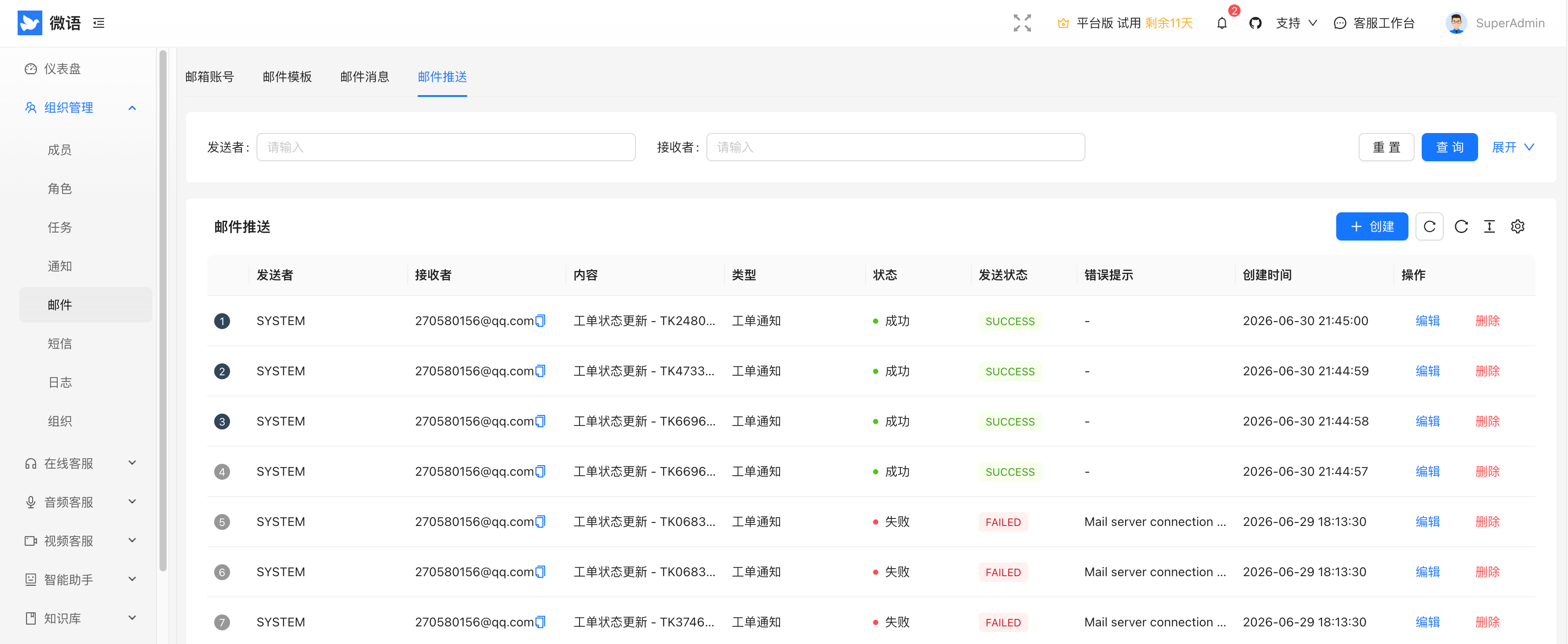1568x644 pixels.
Task: Open the GitHub icon link
Action: coord(1255,23)
